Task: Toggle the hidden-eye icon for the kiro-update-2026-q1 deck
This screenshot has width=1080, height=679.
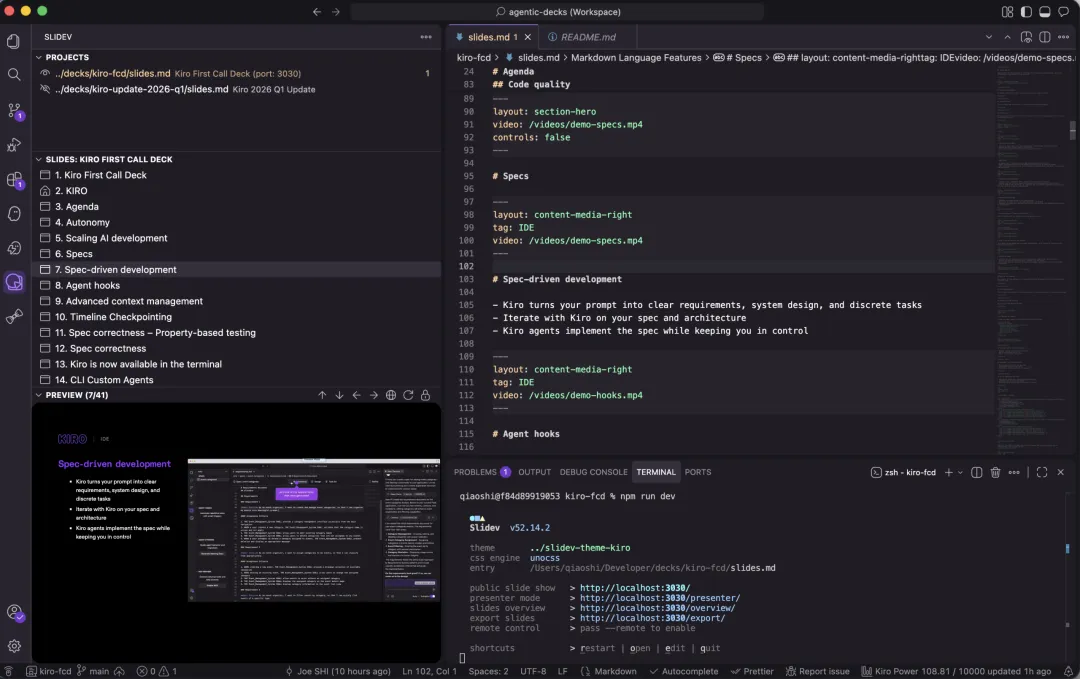Action: 45,89
